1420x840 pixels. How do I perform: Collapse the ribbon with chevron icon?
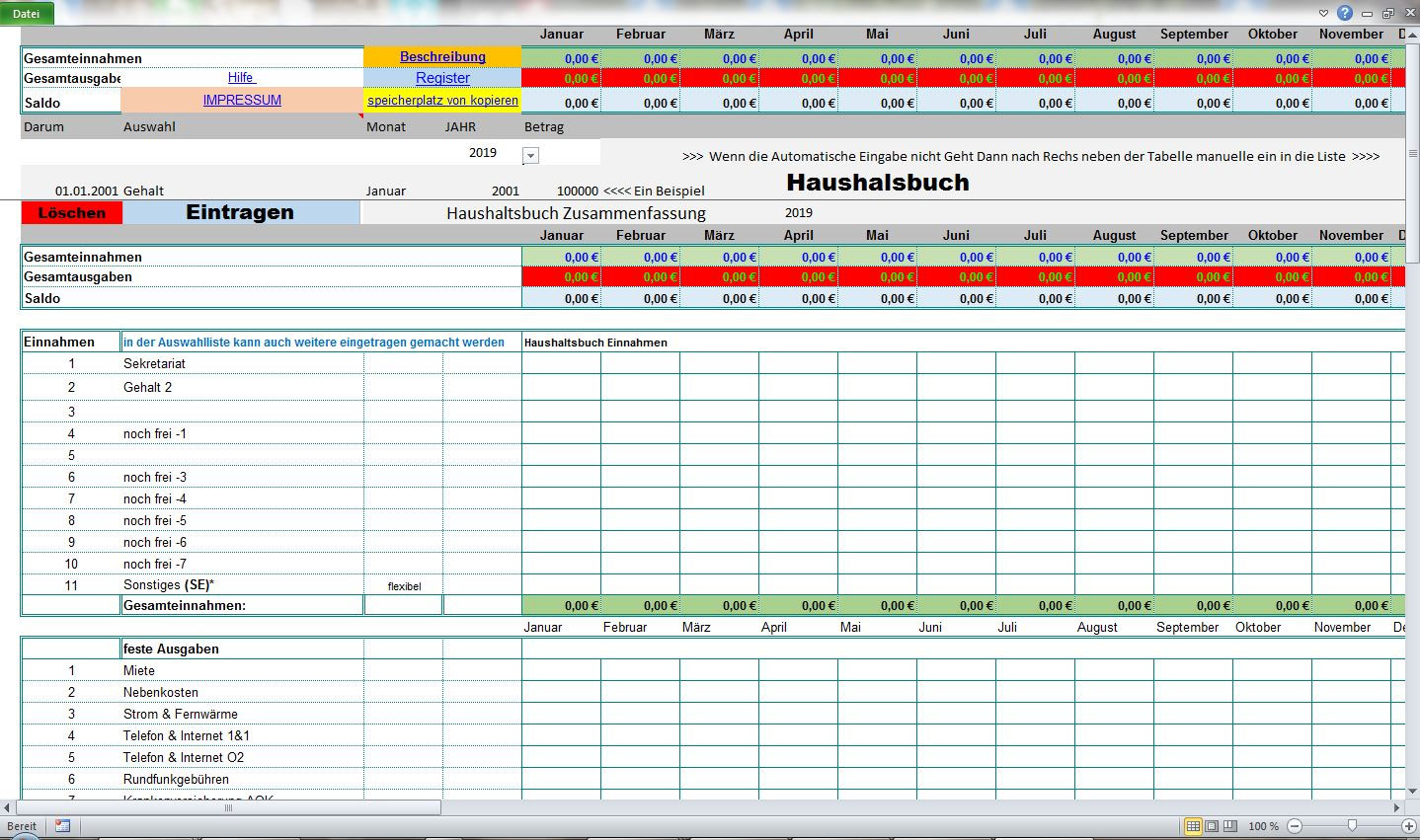1323,13
